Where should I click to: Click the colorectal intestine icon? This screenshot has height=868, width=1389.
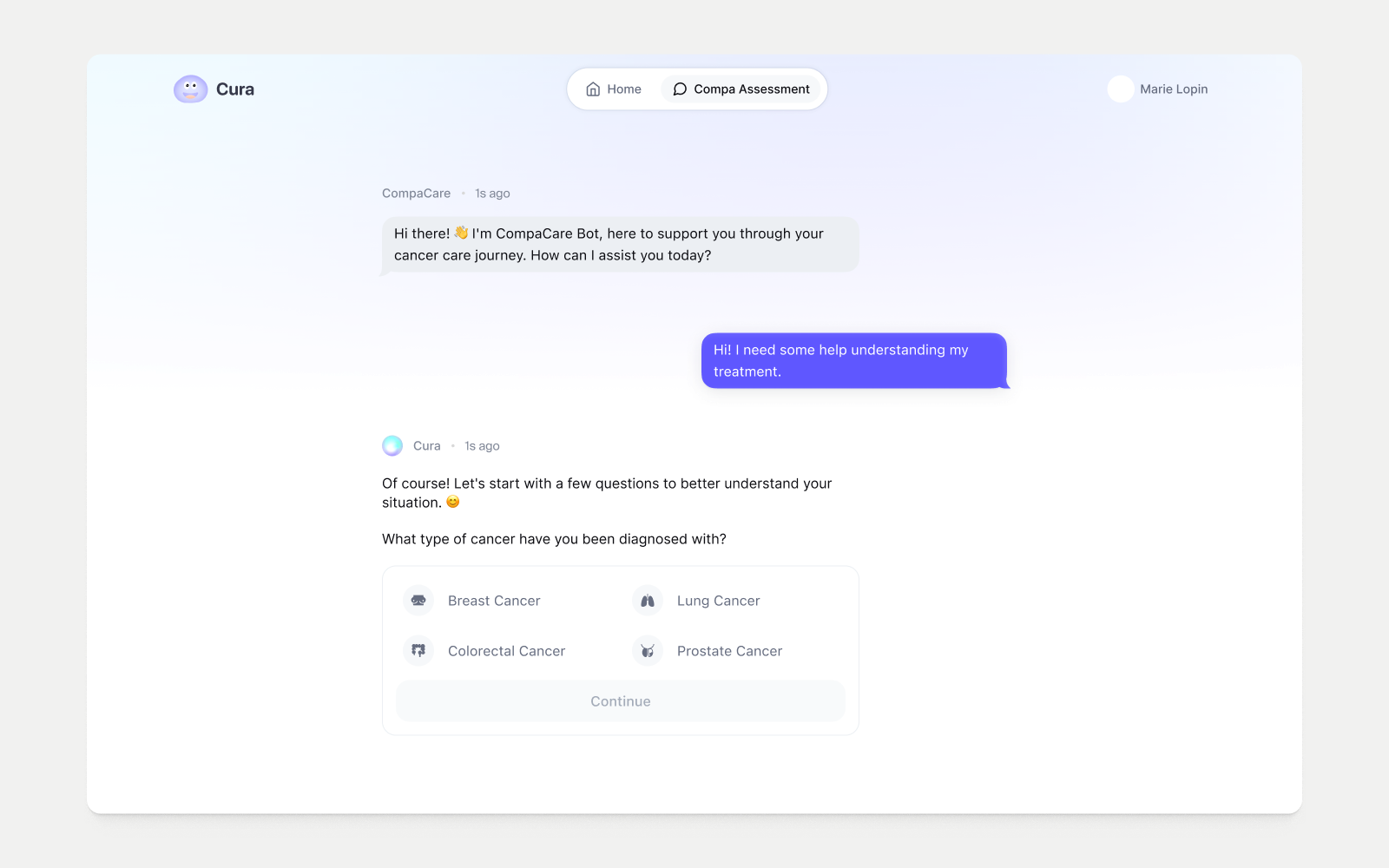tap(418, 651)
